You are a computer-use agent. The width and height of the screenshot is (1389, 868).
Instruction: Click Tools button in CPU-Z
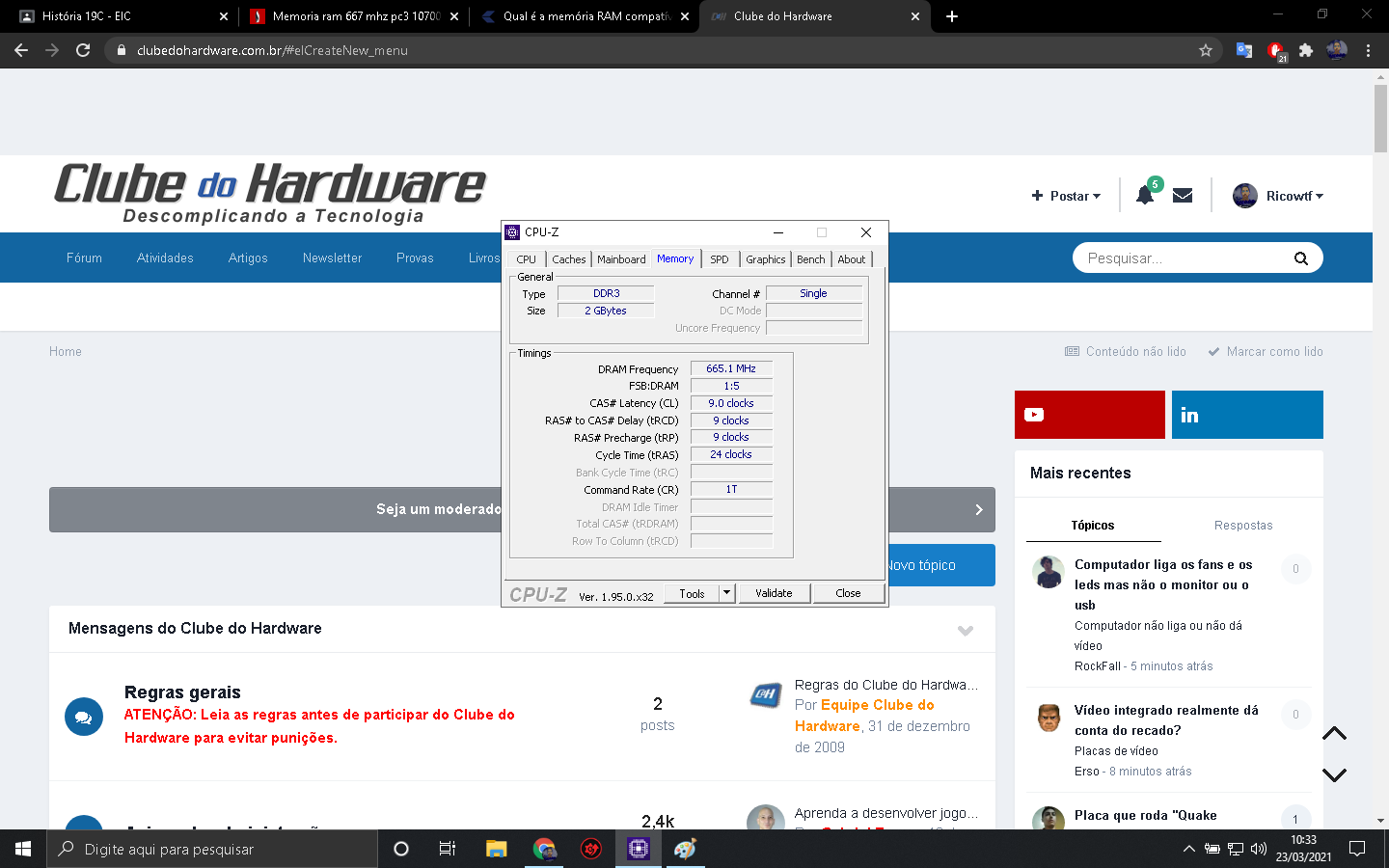click(692, 593)
